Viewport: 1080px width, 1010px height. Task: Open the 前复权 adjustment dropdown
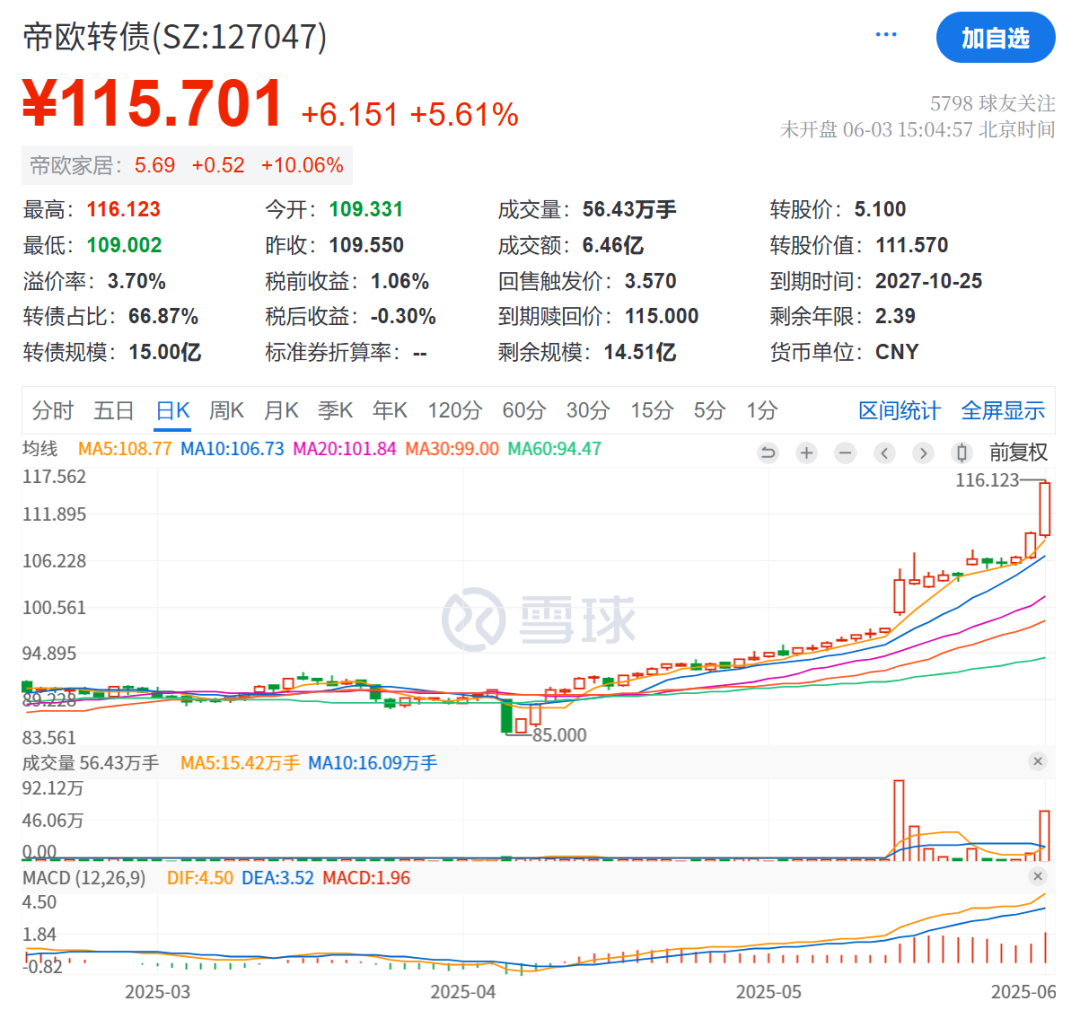pos(1018,453)
